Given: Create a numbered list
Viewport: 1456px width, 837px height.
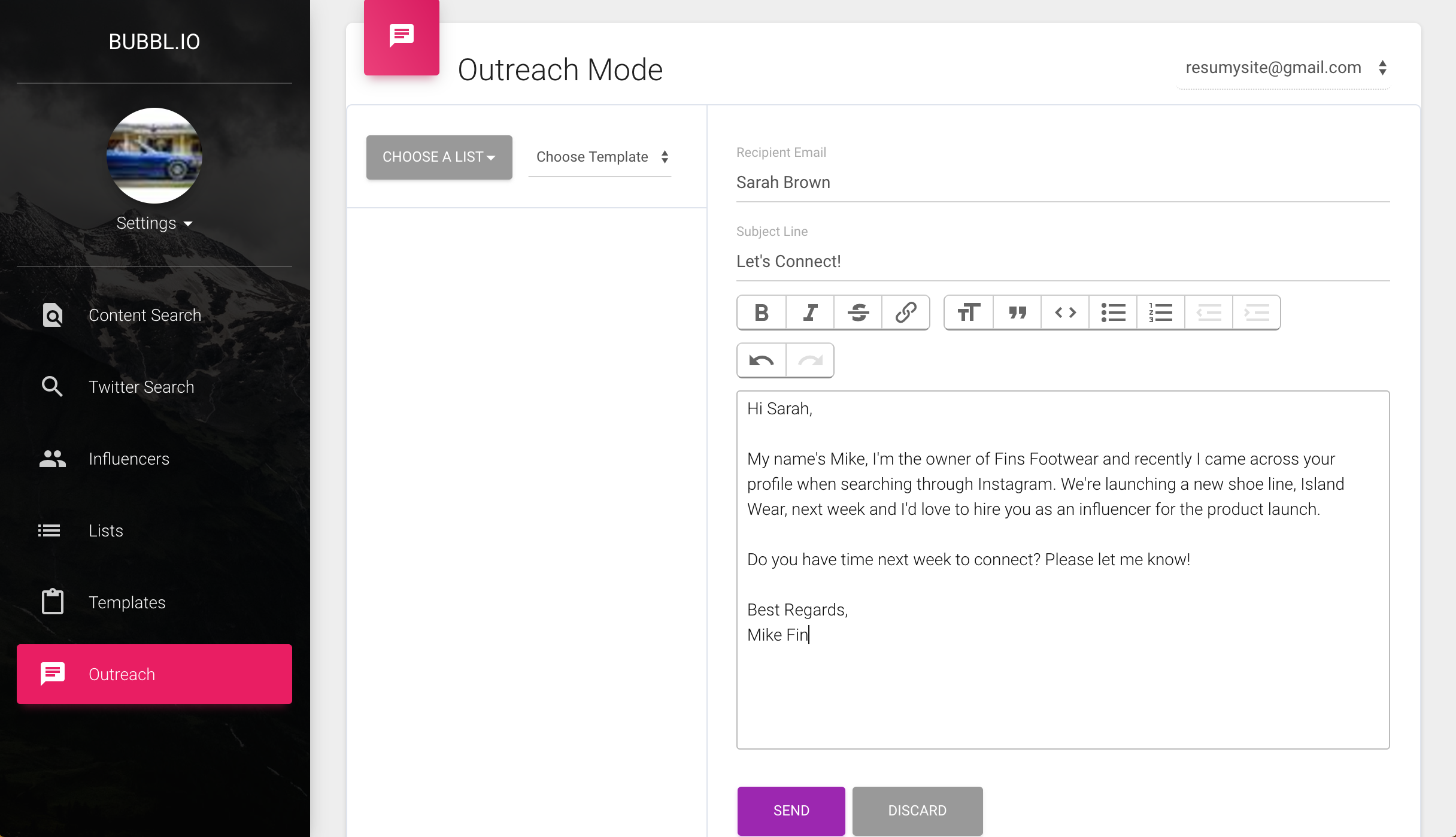Looking at the screenshot, I should tap(1161, 313).
